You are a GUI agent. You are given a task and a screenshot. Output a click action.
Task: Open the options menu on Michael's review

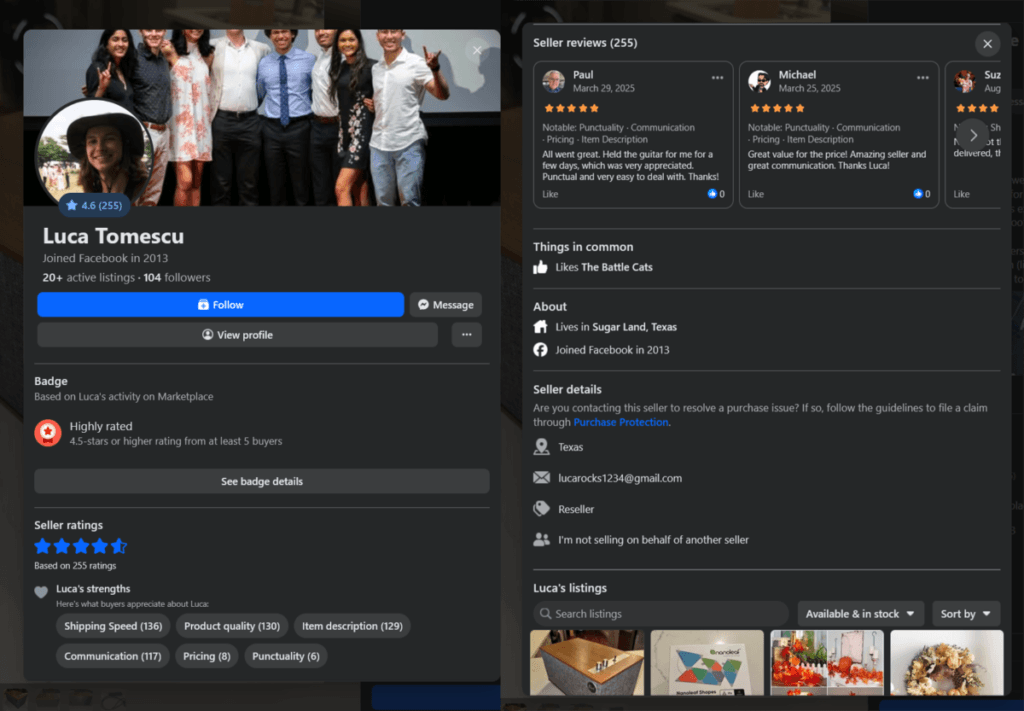click(923, 77)
